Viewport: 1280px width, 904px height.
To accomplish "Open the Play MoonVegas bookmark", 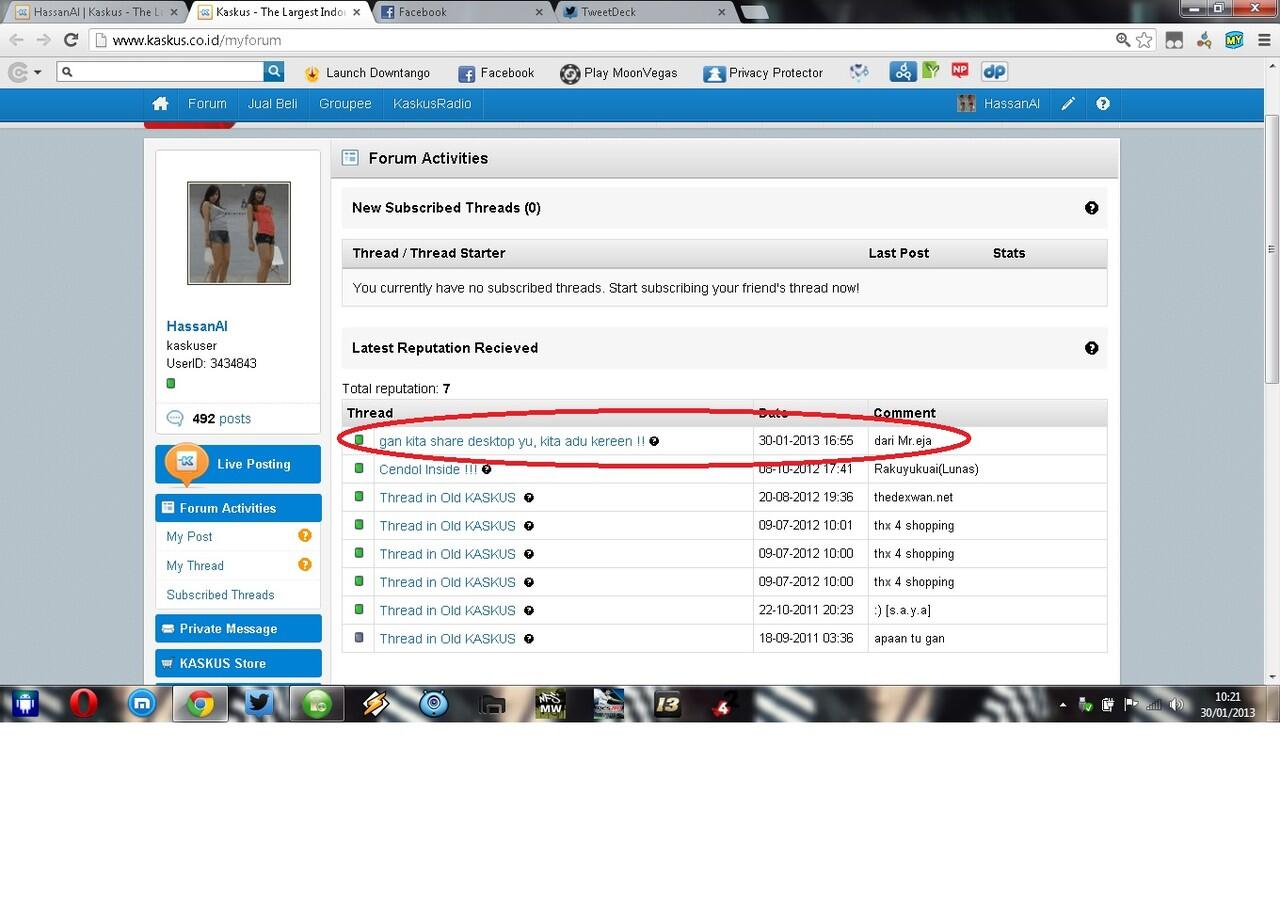I will click(619, 73).
